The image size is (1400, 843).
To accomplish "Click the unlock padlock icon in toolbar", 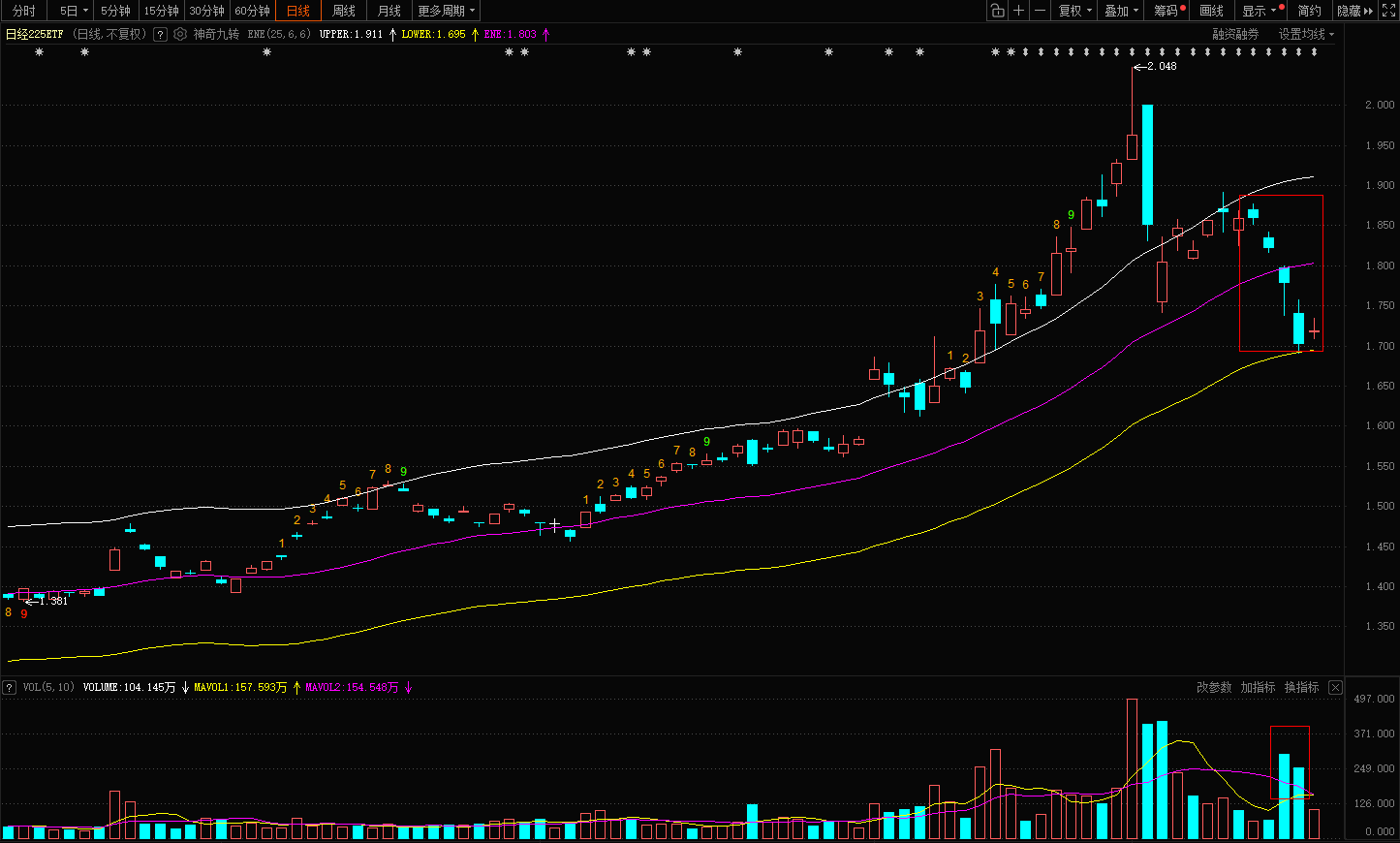I will (x=997, y=11).
